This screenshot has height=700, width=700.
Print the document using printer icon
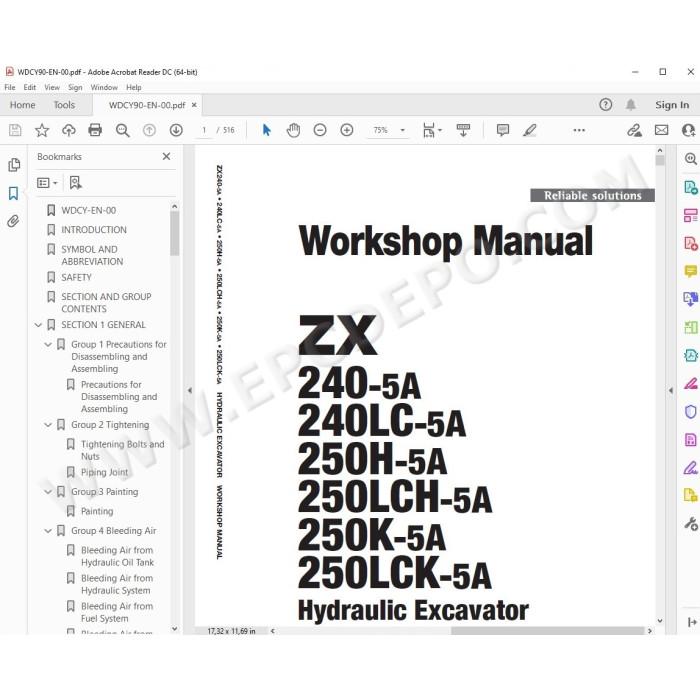95,130
